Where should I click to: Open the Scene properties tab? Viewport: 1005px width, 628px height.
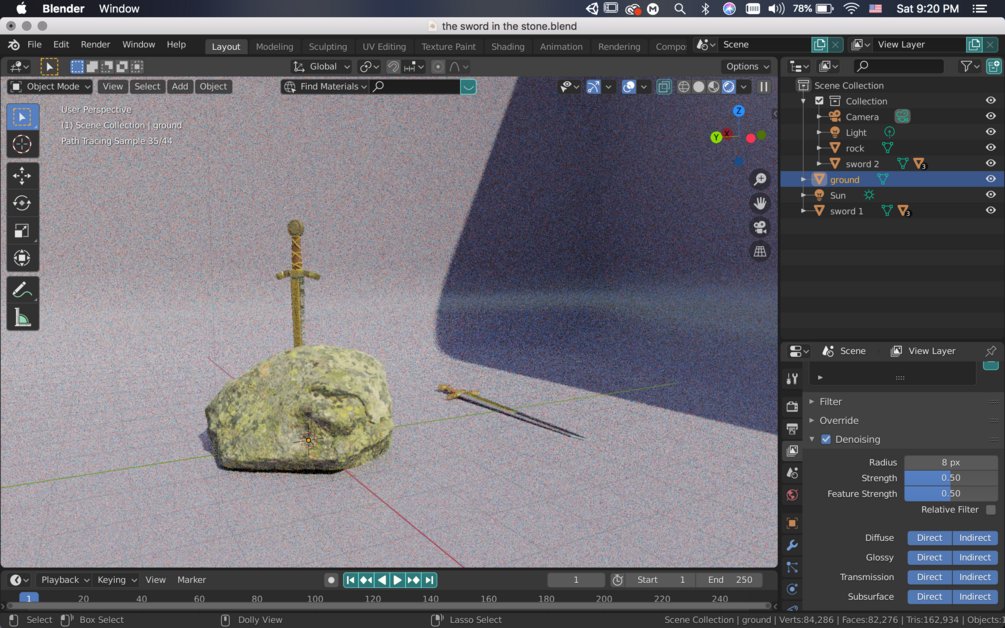pos(792,473)
